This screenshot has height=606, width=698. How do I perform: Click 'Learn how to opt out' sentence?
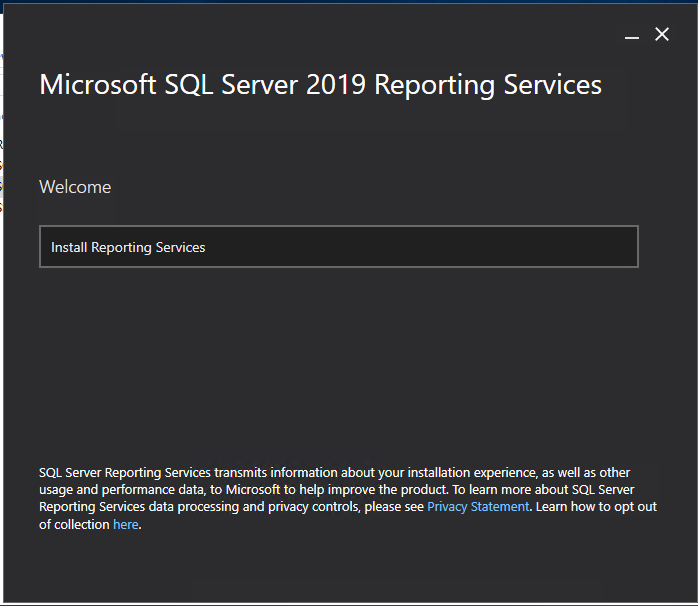click(x=595, y=507)
